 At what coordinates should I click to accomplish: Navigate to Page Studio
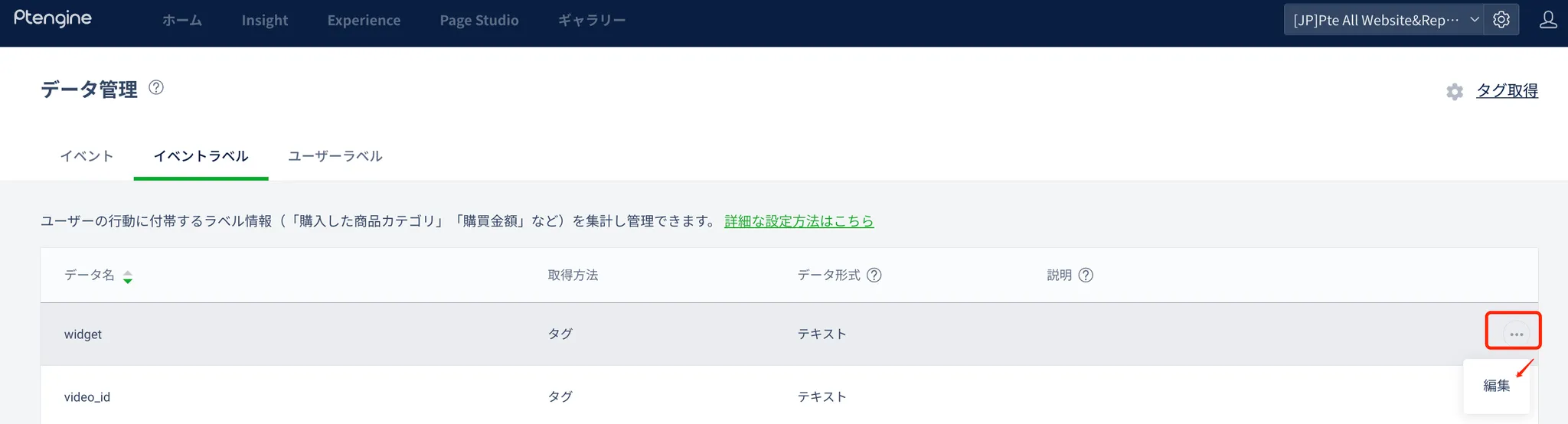point(479,21)
